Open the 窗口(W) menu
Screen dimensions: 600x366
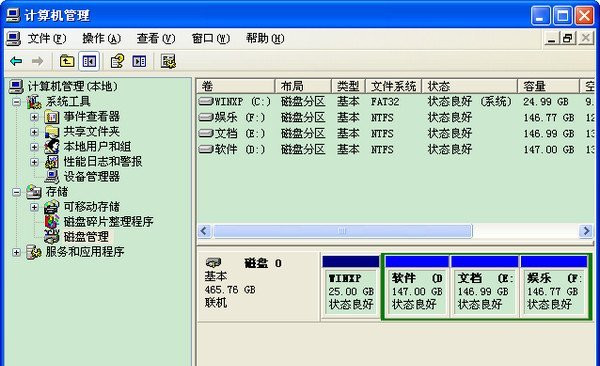(210, 39)
